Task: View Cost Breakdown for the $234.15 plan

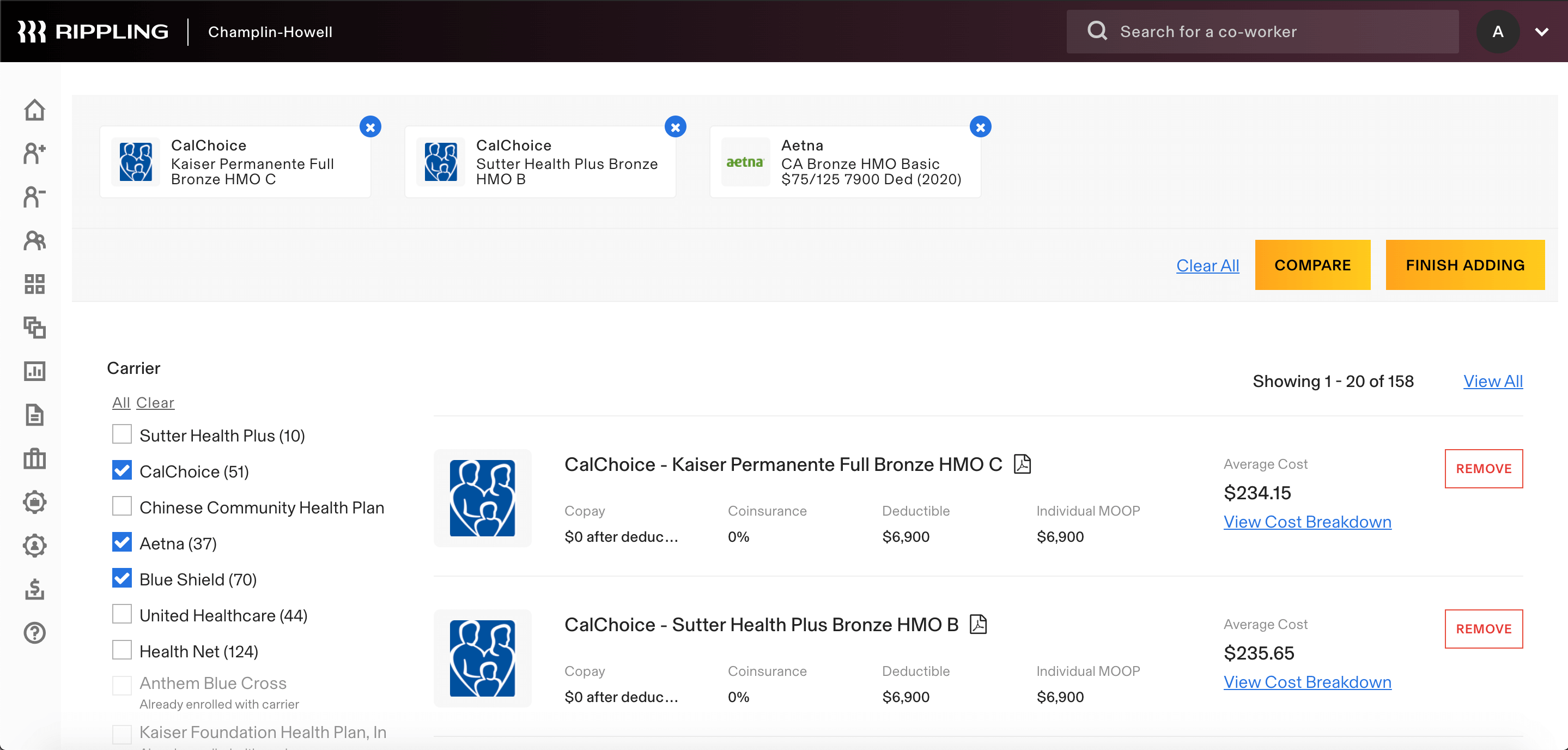Action: pyautogui.click(x=1308, y=522)
